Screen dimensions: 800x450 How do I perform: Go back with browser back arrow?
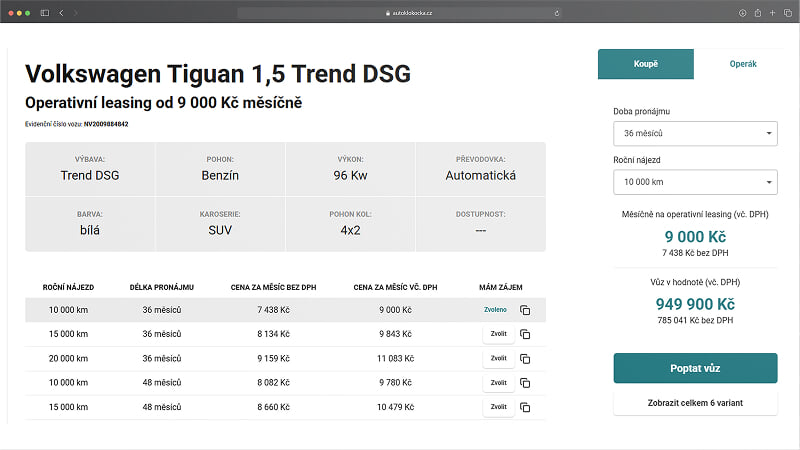tap(61, 12)
